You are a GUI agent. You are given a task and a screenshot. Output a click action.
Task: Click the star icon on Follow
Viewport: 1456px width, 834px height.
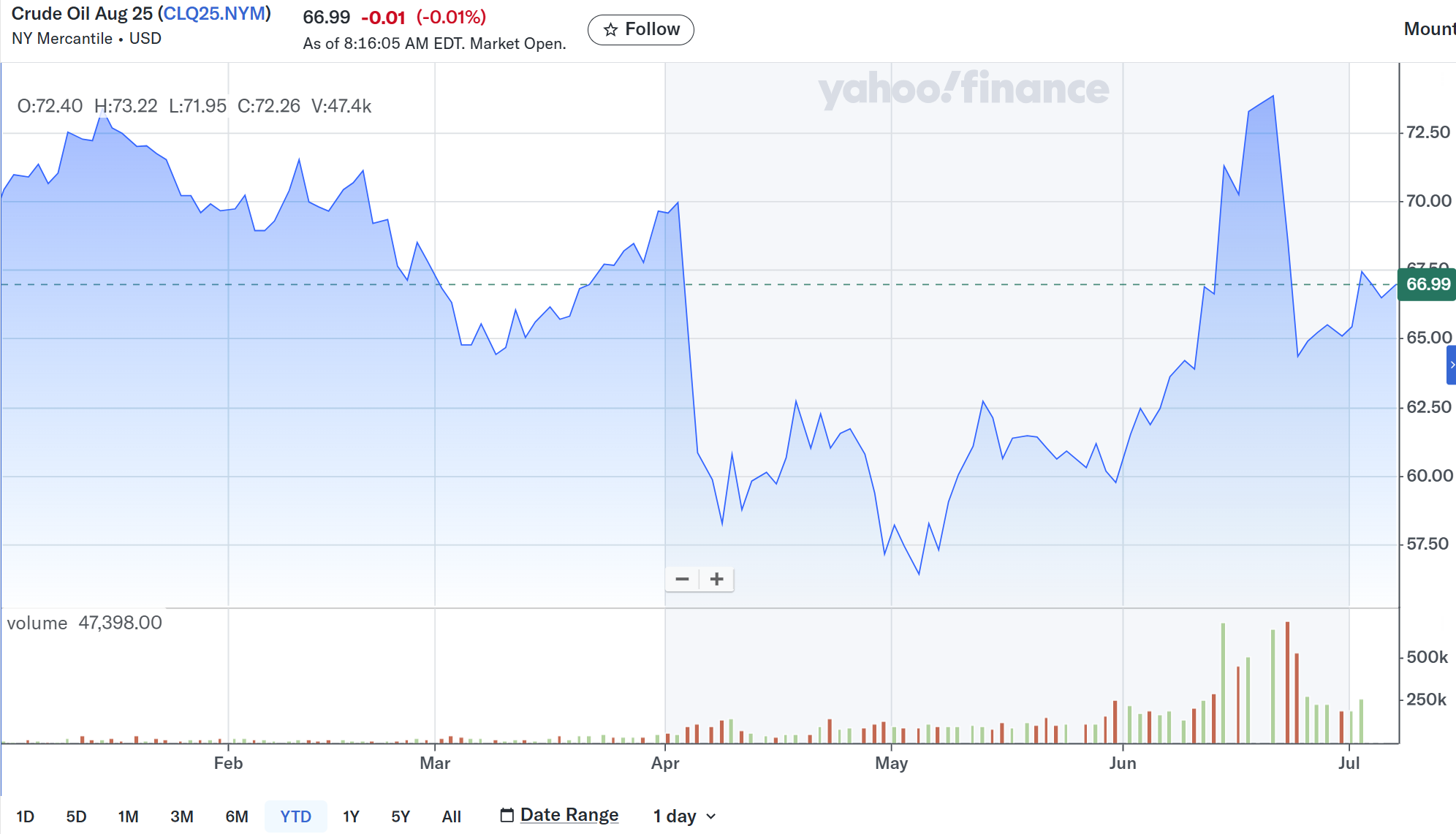610,30
